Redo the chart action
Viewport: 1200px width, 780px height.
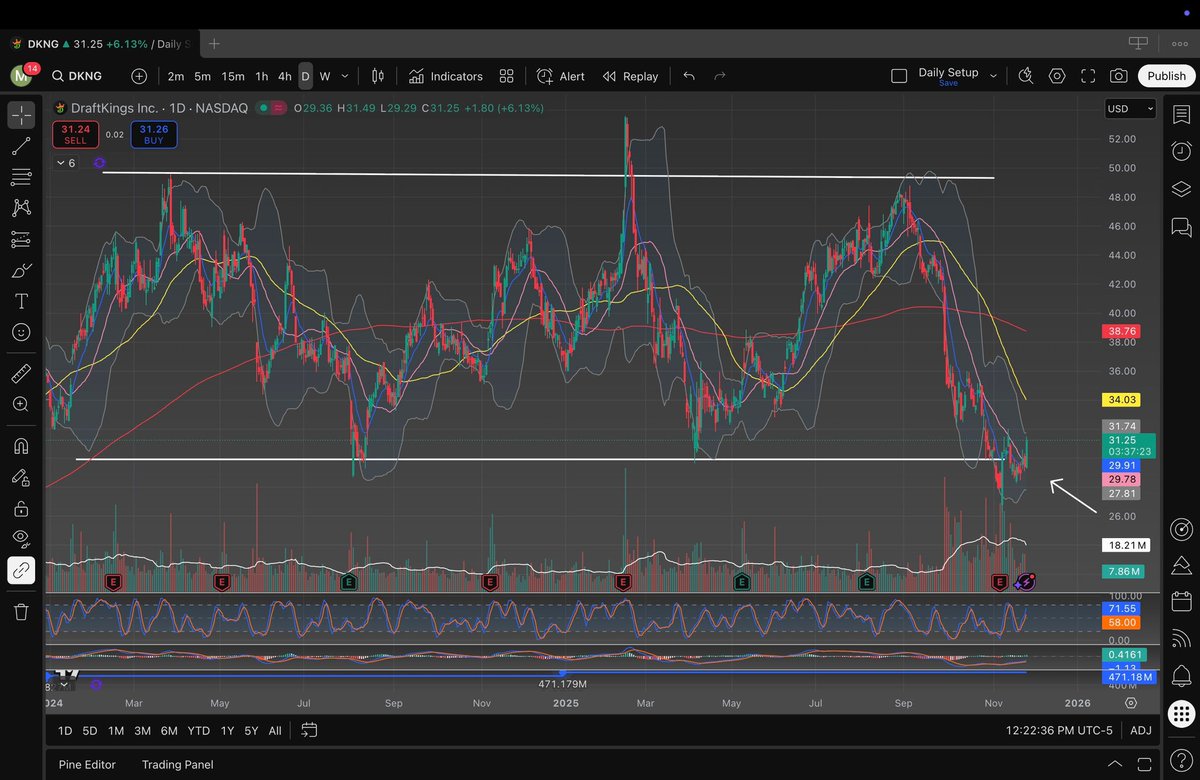[720, 76]
